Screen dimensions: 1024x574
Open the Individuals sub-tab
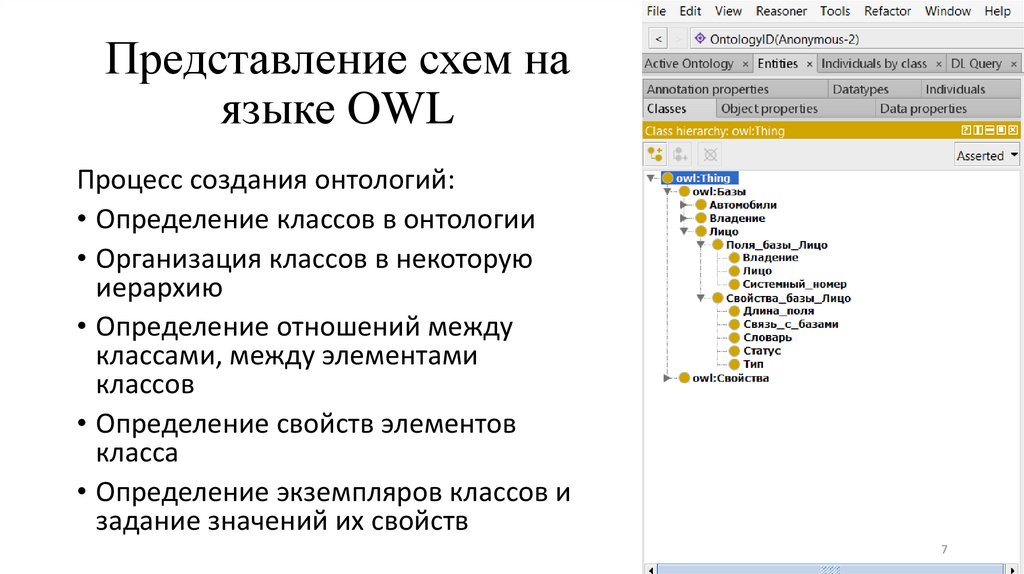coord(970,89)
